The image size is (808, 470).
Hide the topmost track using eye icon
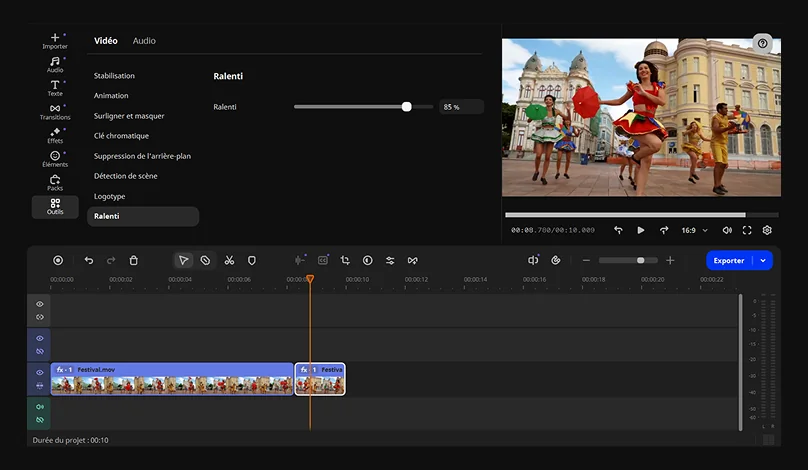coord(40,304)
